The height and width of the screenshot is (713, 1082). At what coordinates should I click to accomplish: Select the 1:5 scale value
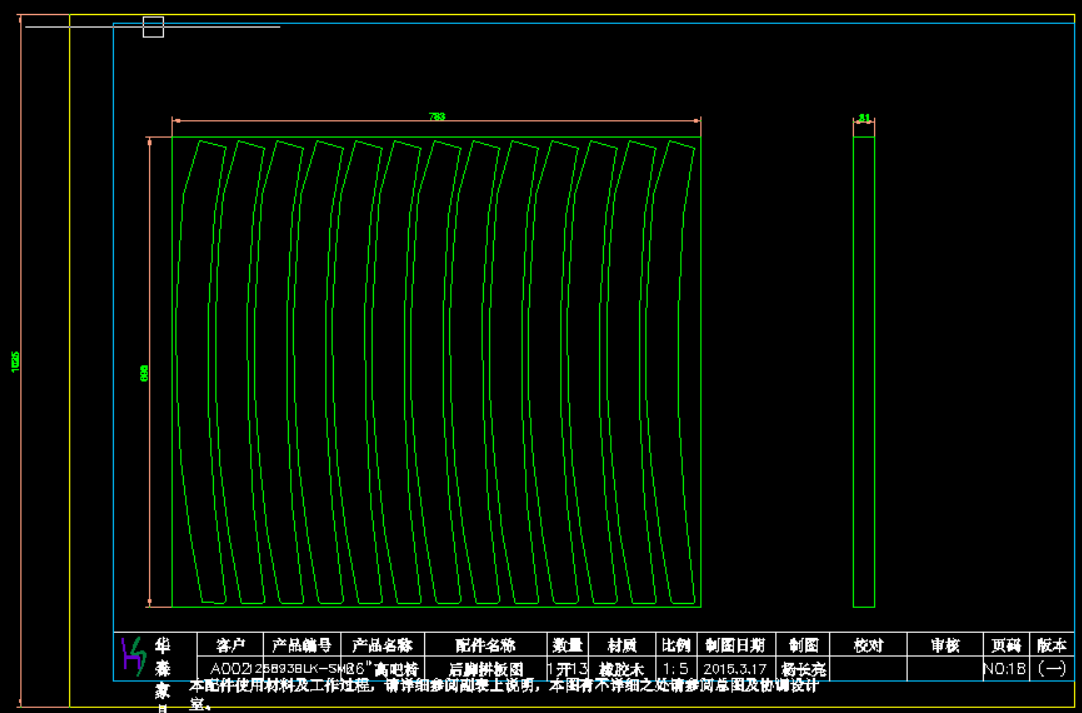[x=675, y=669]
